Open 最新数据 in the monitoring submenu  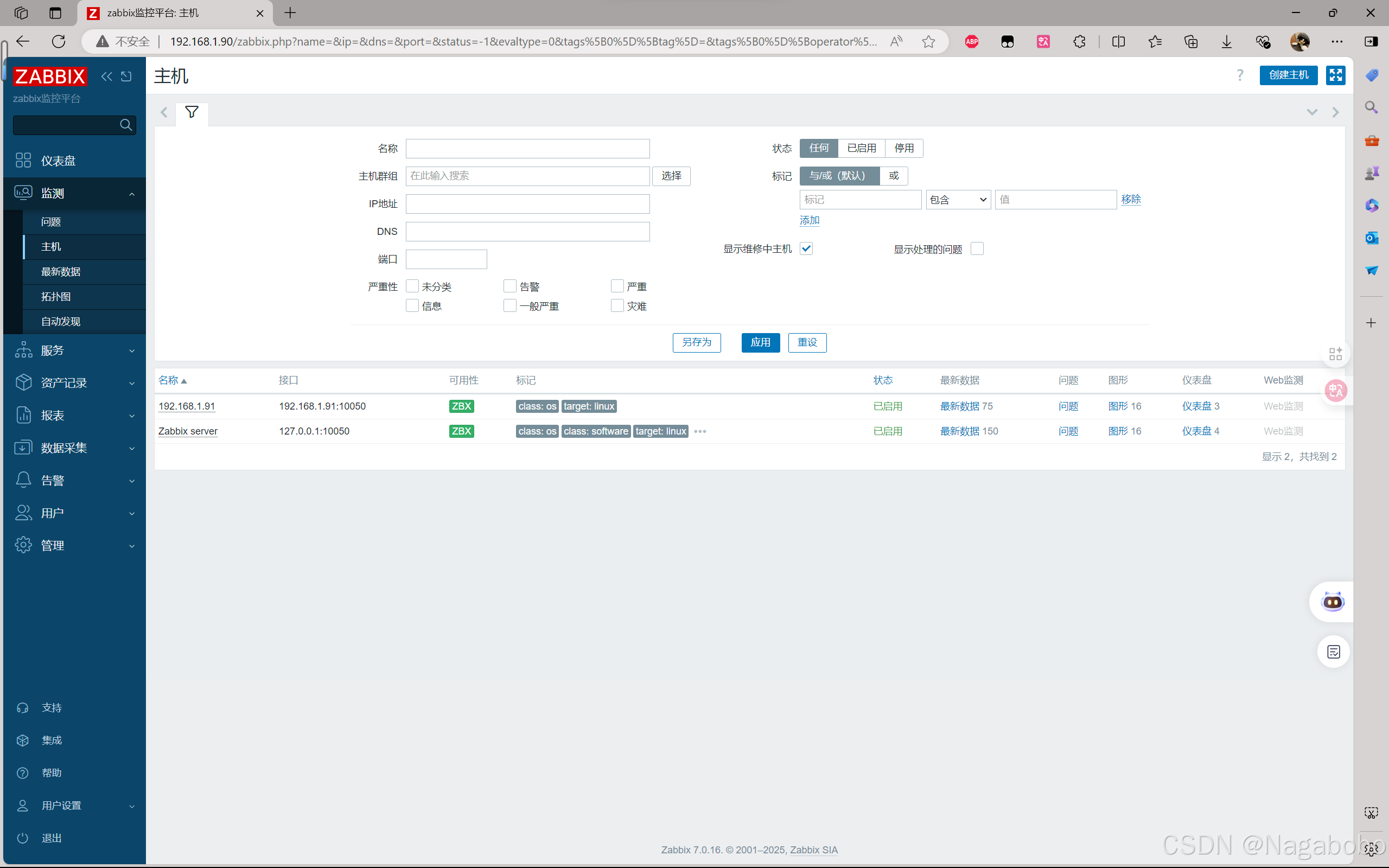pyautogui.click(x=61, y=272)
